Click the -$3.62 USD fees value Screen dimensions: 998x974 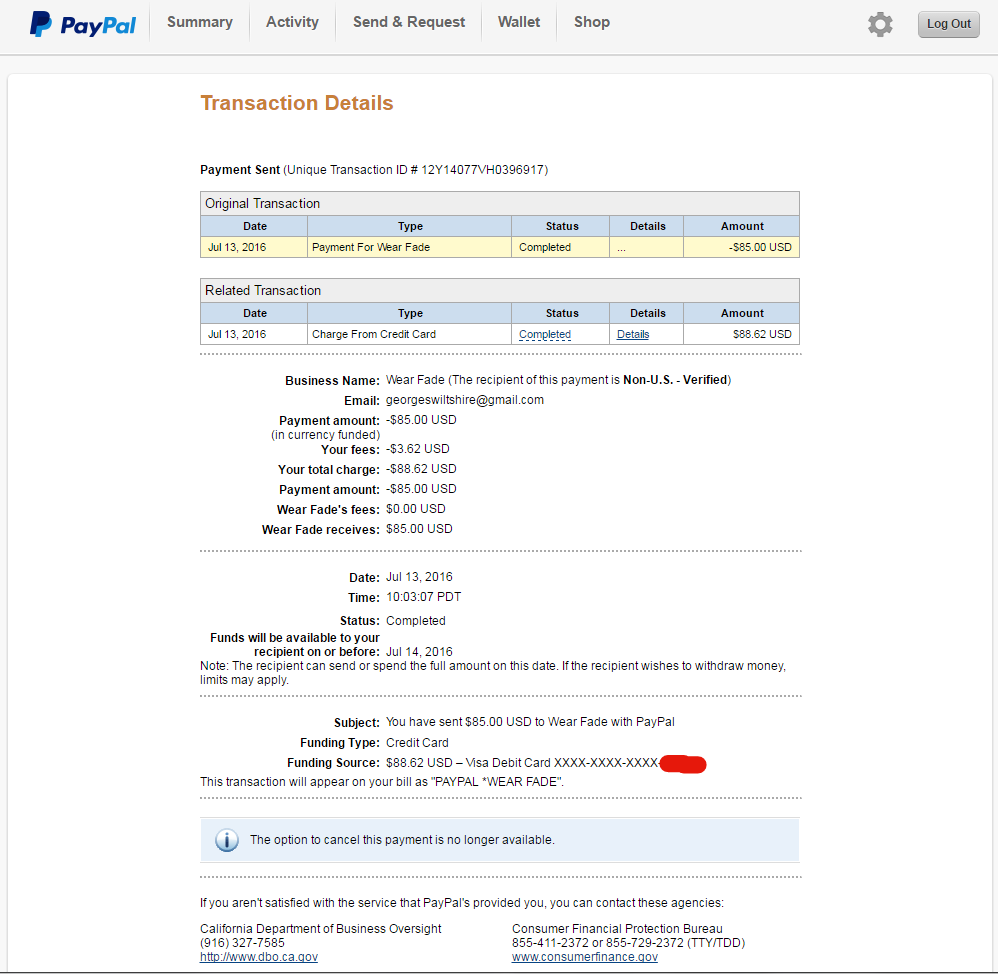click(x=418, y=449)
